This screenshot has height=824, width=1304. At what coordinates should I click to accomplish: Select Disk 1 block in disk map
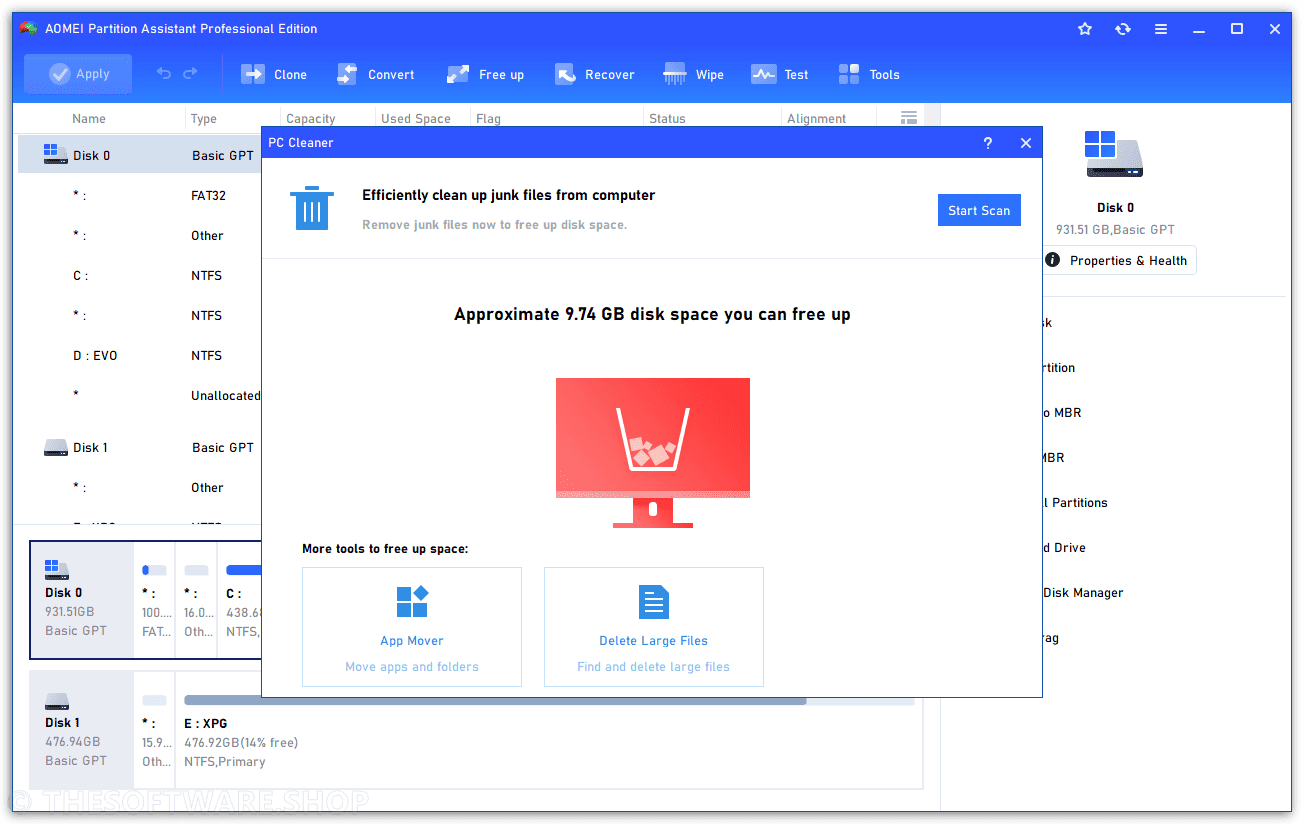coord(82,730)
